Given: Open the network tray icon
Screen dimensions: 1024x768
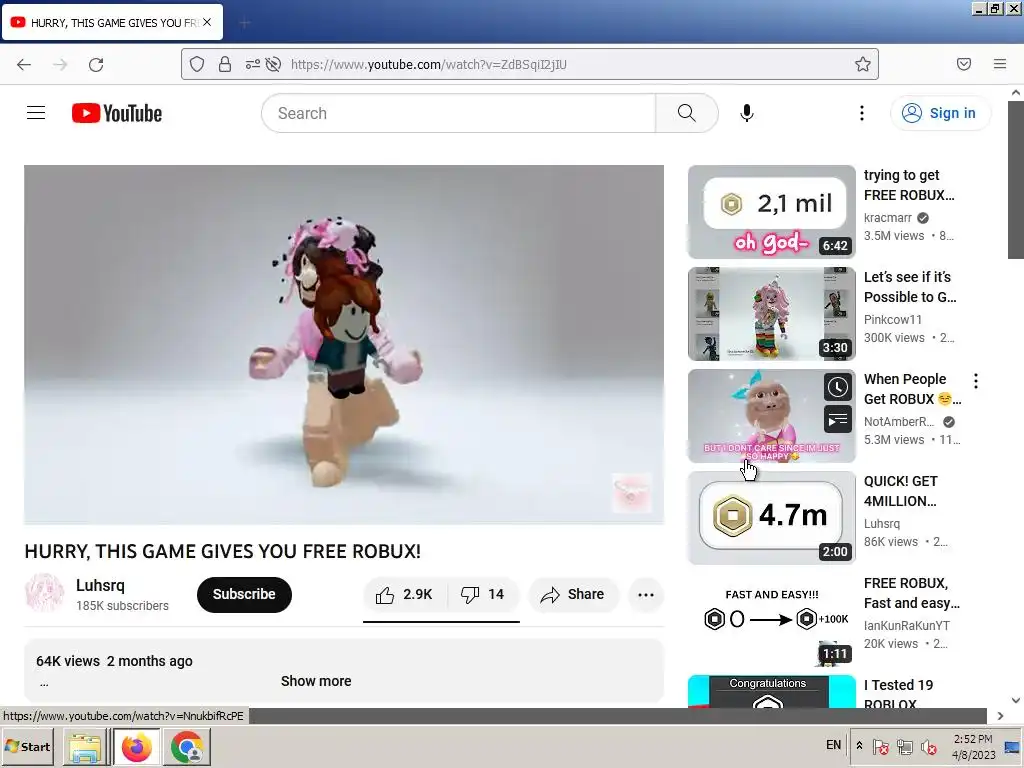Looking at the screenshot, I should click(x=904, y=746).
